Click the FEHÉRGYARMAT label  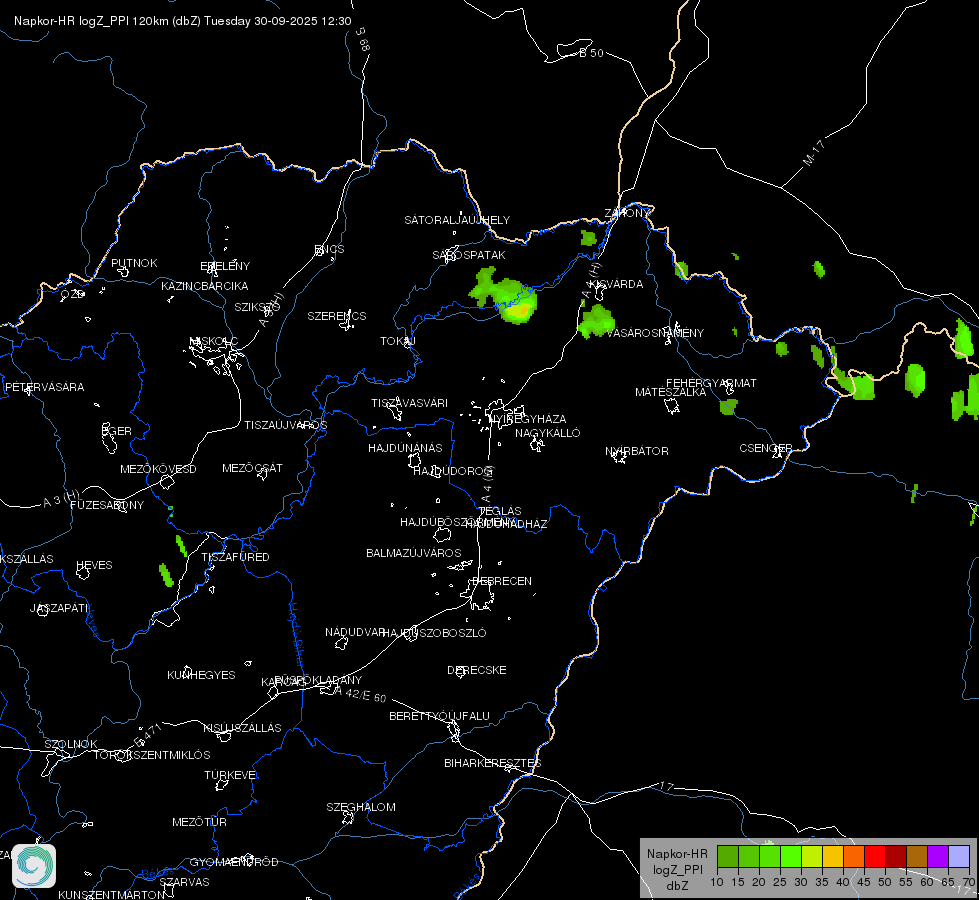point(711,383)
